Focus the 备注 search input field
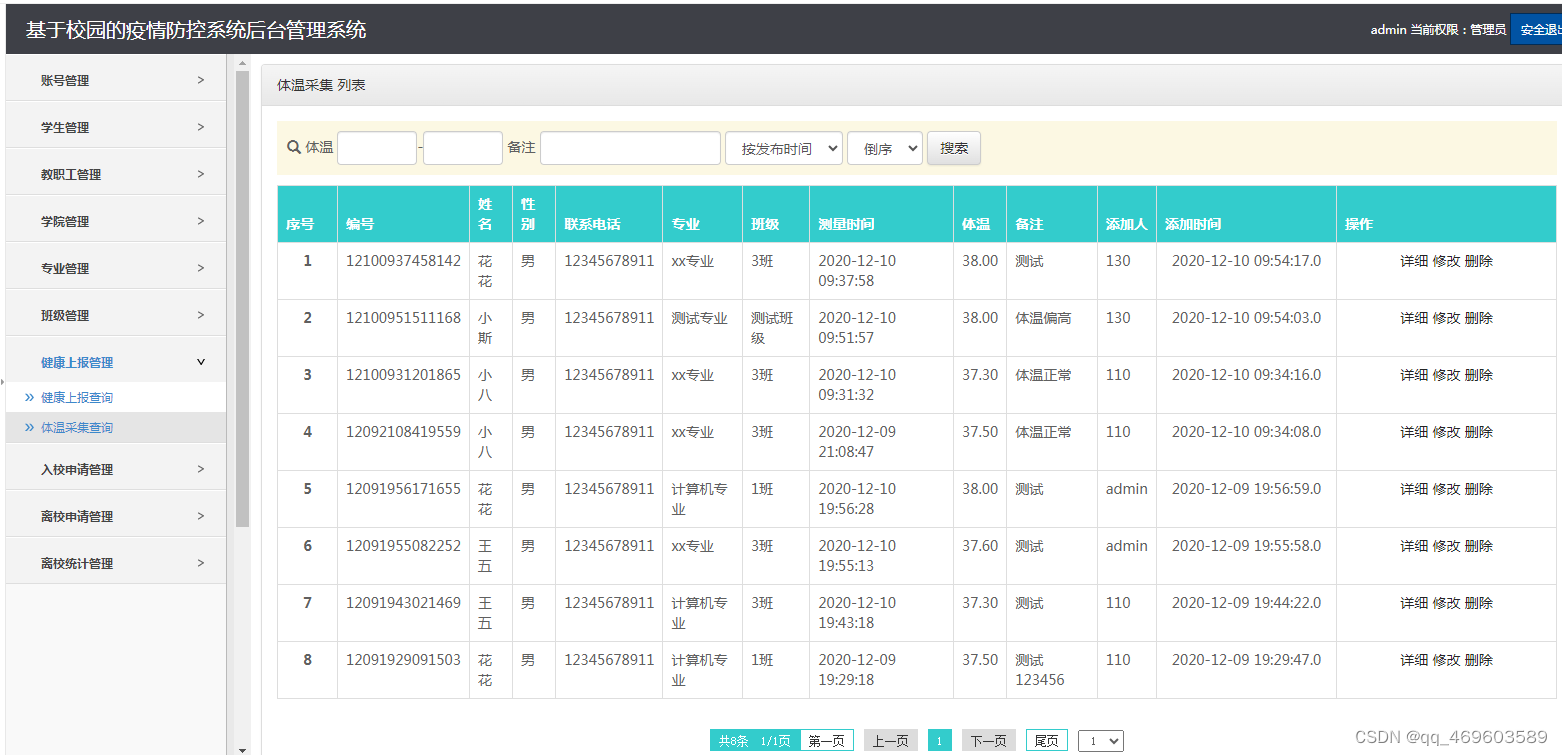Screen dimensions: 1562x755 pos(630,148)
